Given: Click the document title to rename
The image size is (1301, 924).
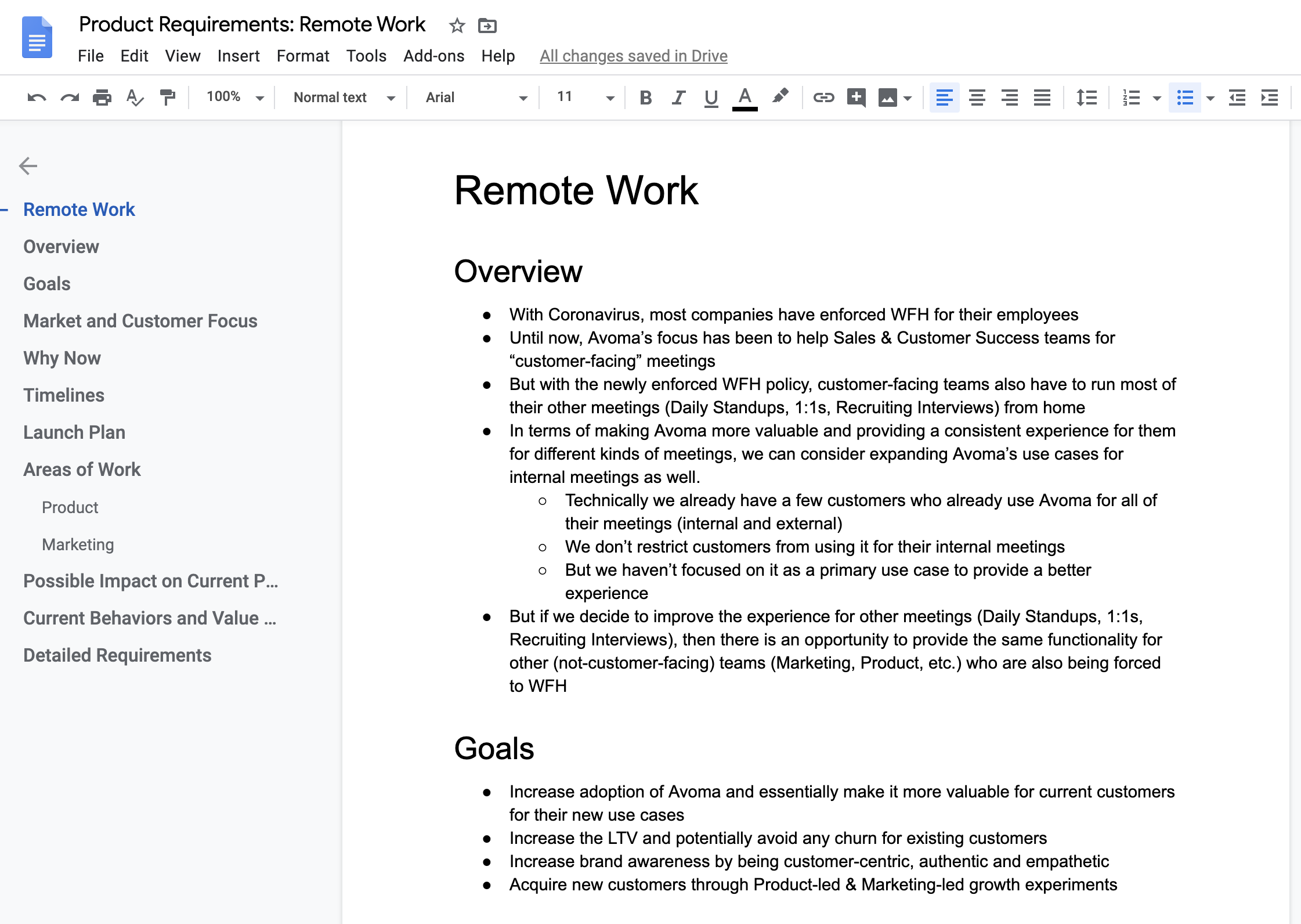Looking at the screenshot, I should pos(252,24).
